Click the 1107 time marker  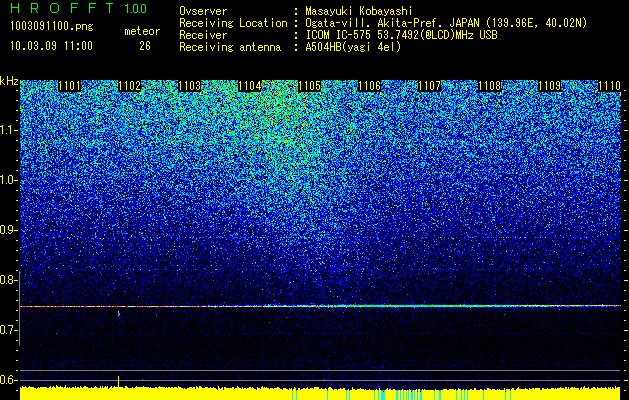429,86
